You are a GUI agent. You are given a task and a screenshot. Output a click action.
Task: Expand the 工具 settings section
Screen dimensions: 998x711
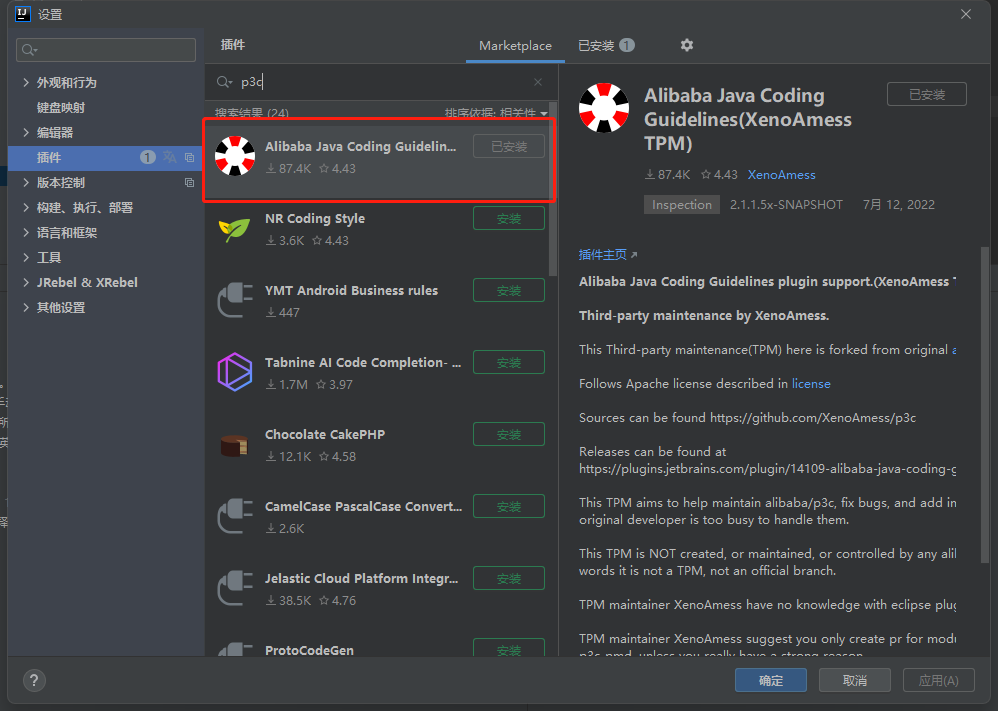(26, 257)
